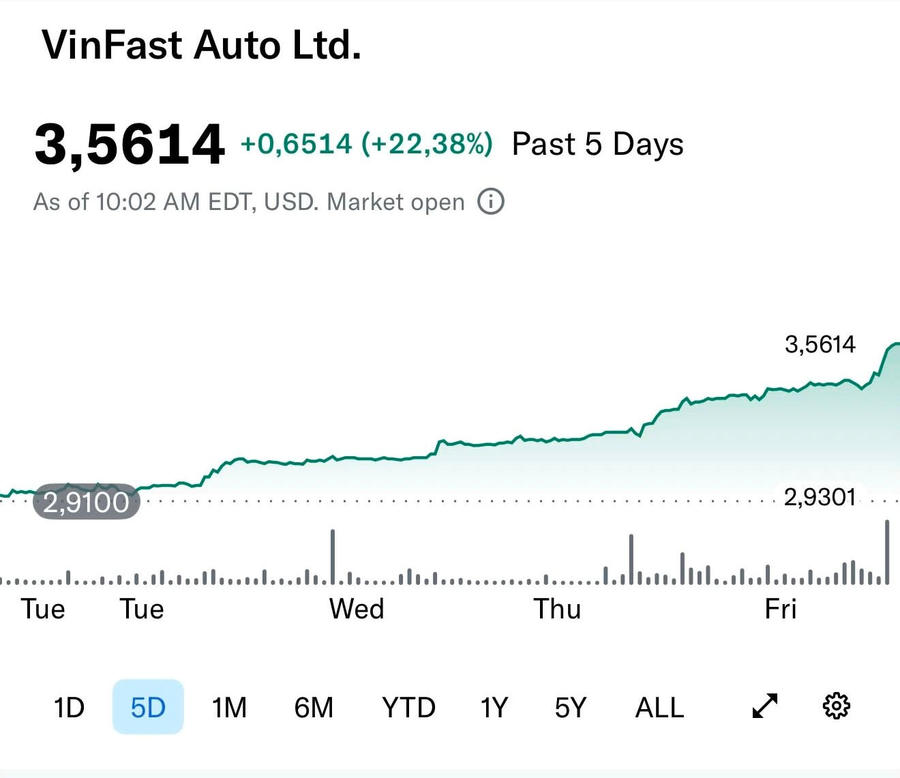Select the Wed marker on the timeline
900x778 pixels.
357,609
